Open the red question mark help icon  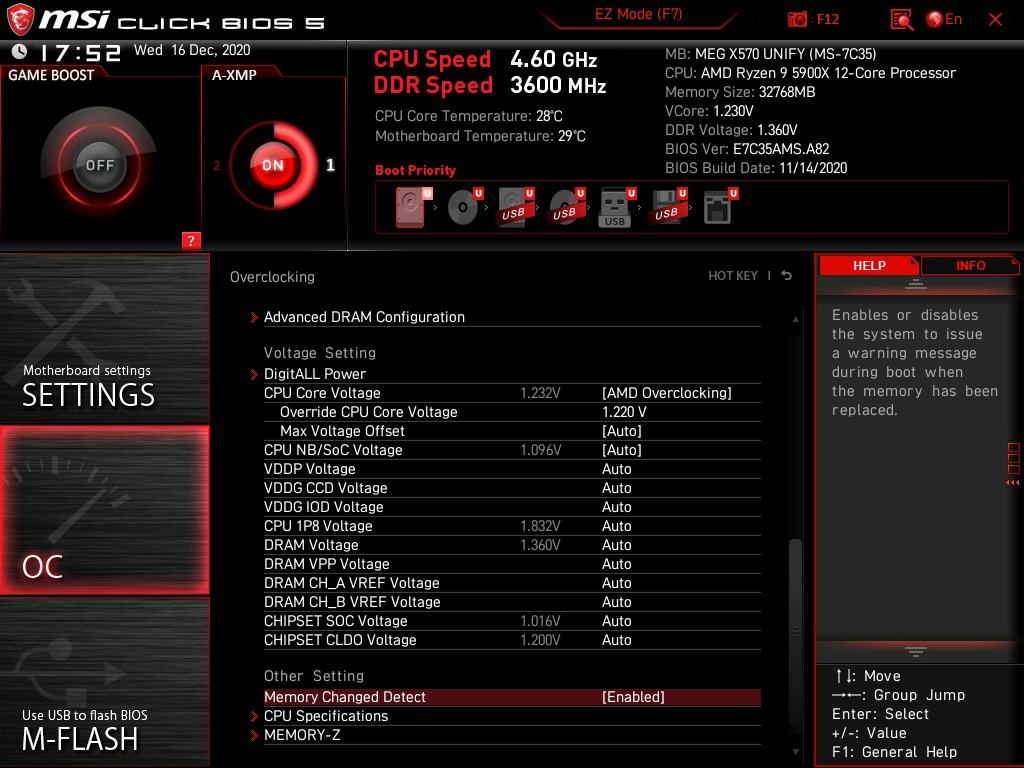click(x=191, y=240)
